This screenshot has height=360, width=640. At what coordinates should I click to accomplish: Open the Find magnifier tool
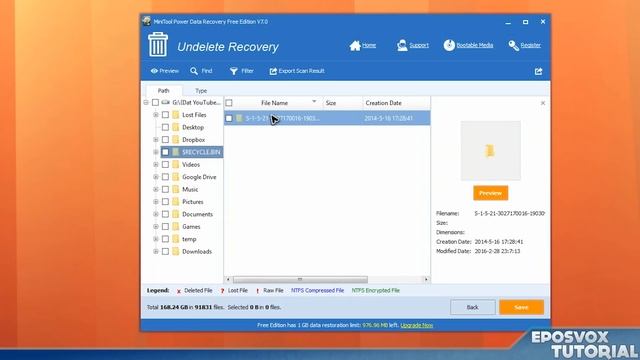coord(201,71)
